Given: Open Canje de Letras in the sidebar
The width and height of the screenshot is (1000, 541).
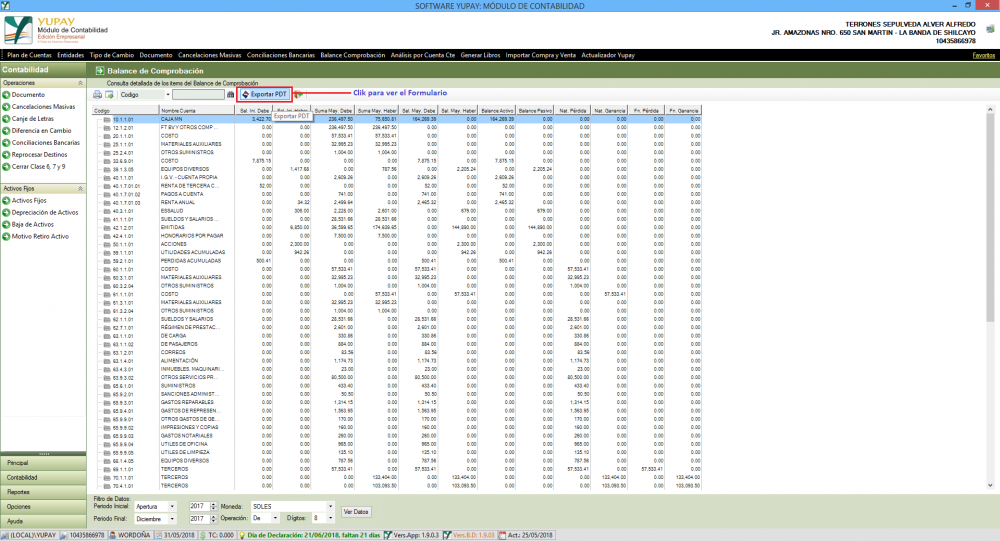Looking at the screenshot, I should (28, 119).
